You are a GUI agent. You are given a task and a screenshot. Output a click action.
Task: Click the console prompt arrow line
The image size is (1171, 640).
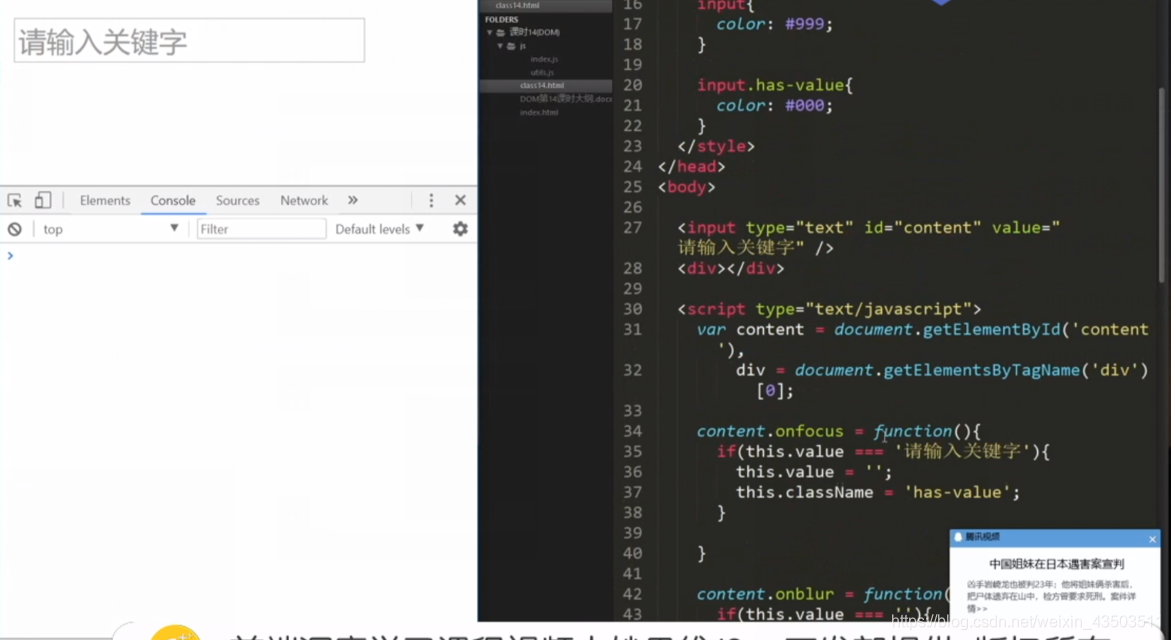pos(10,256)
